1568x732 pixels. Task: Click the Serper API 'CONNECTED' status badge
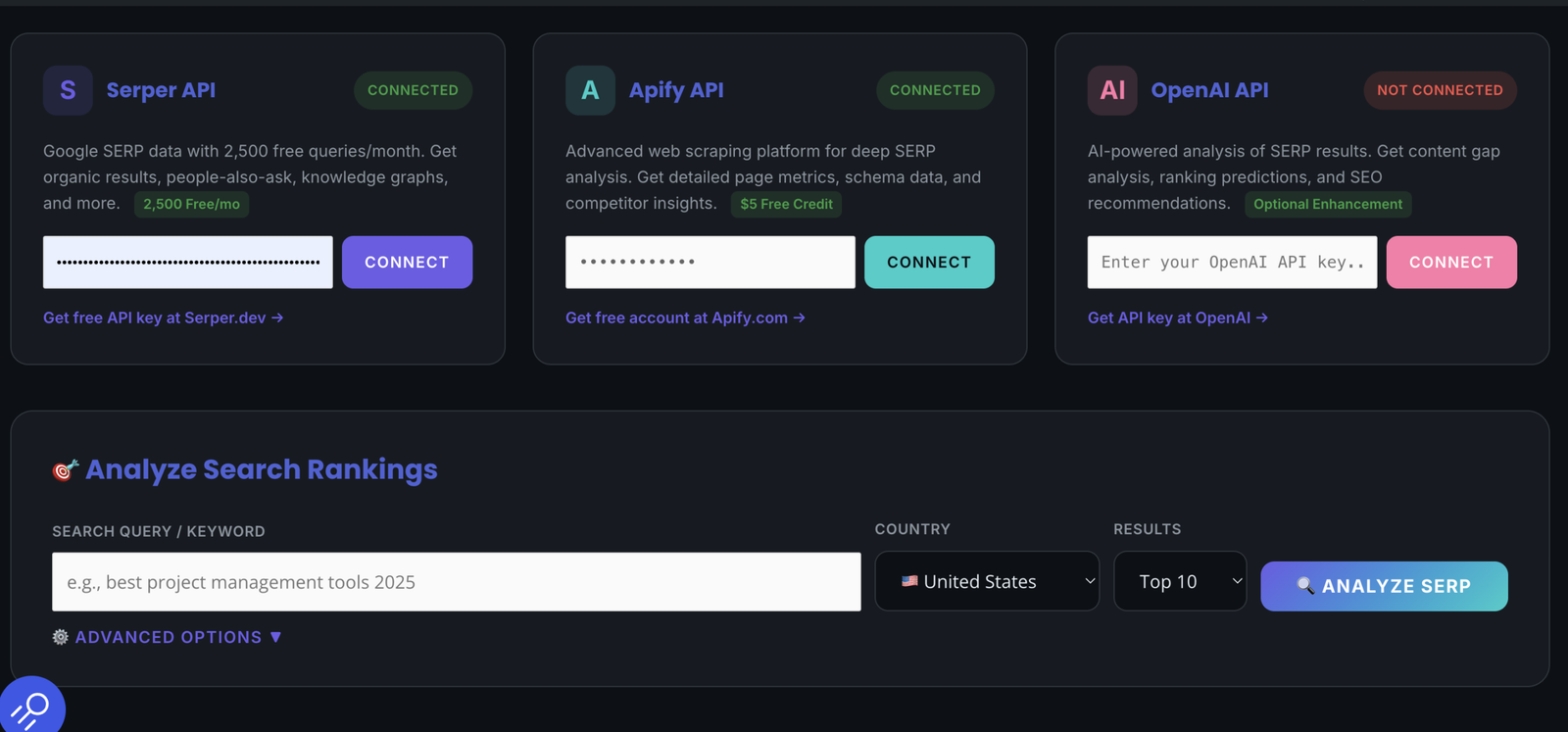[413, 90]
